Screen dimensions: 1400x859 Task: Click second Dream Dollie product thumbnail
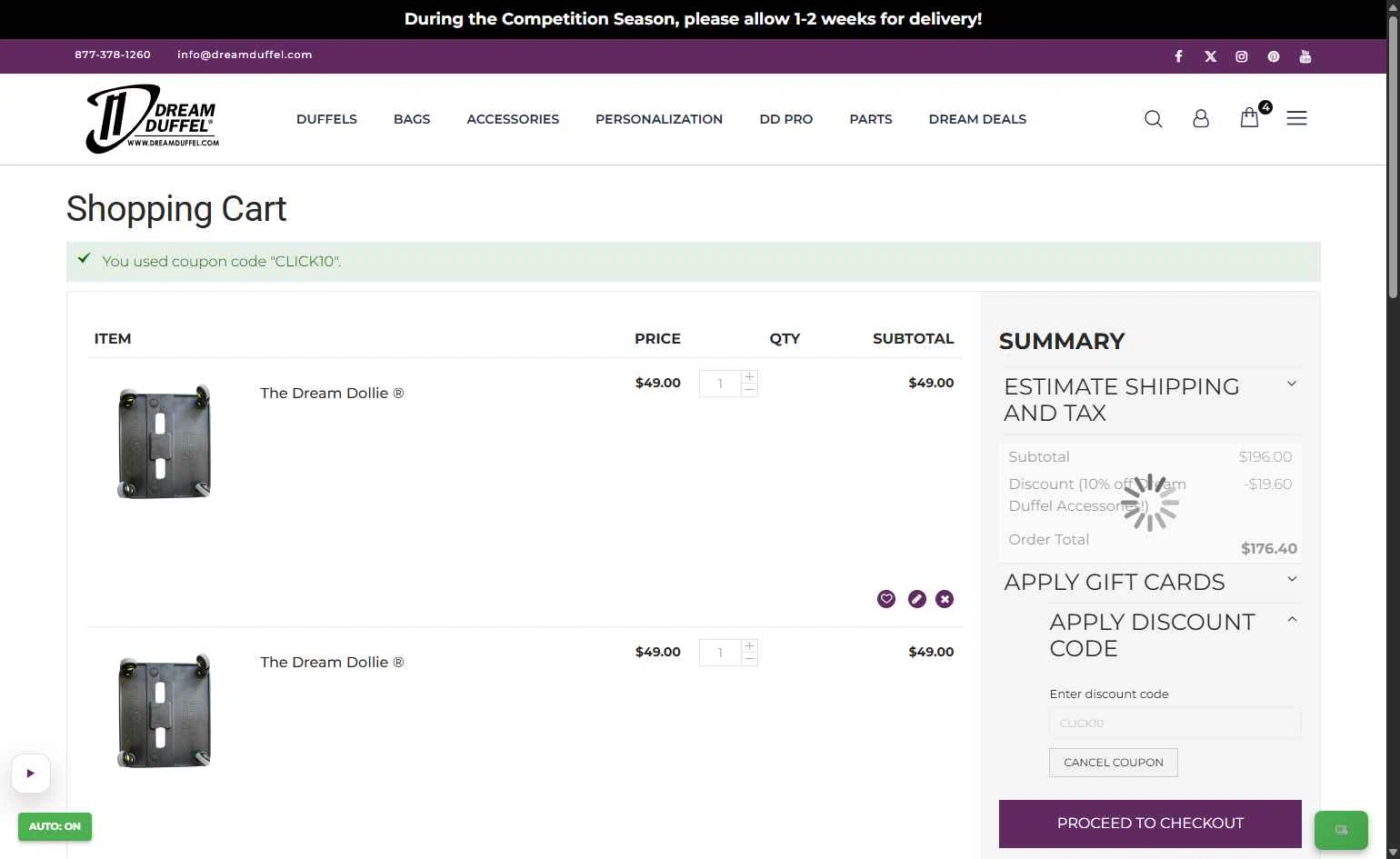coord(165,711)
